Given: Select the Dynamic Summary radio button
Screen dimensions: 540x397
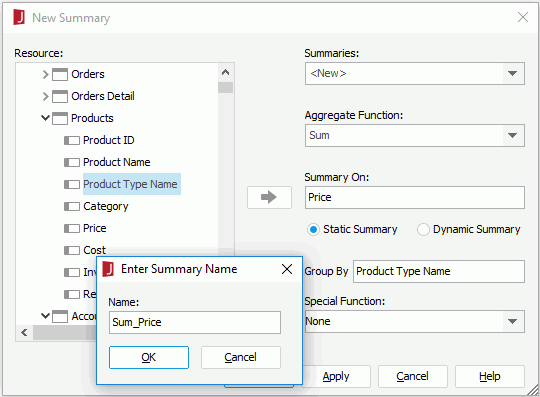Looking at the screenshot, I should pos(423,229).
